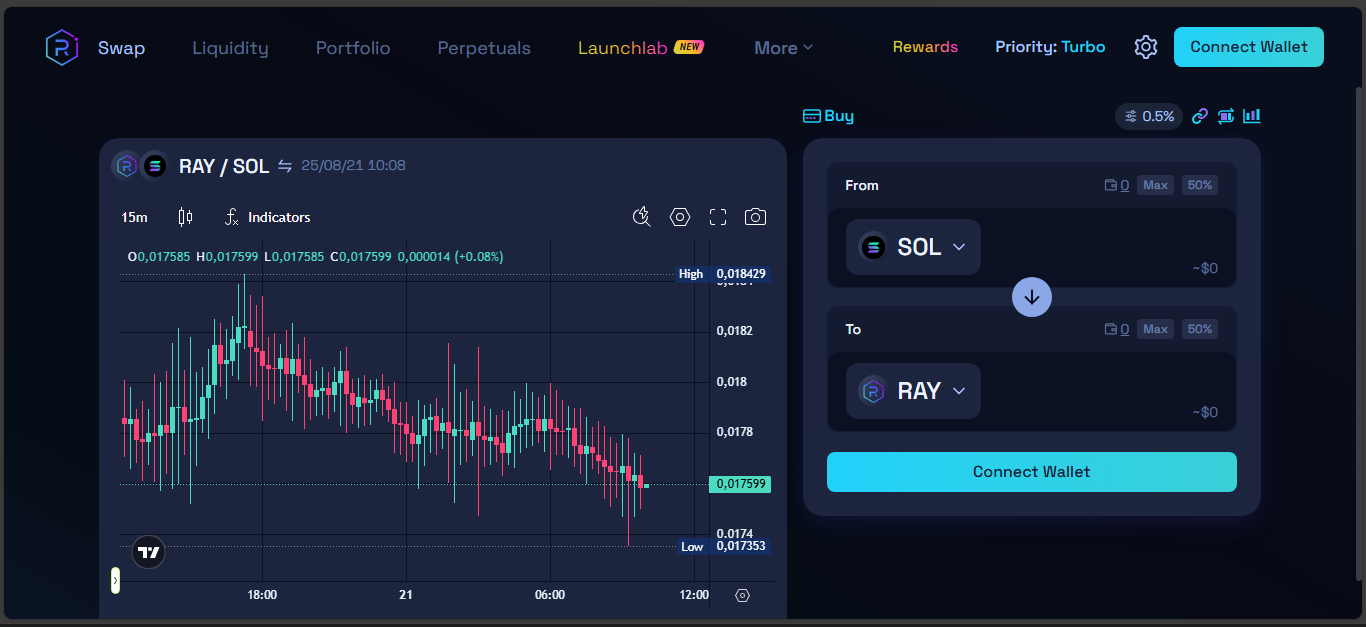Open the settings gear icon

coord(1145,47)
